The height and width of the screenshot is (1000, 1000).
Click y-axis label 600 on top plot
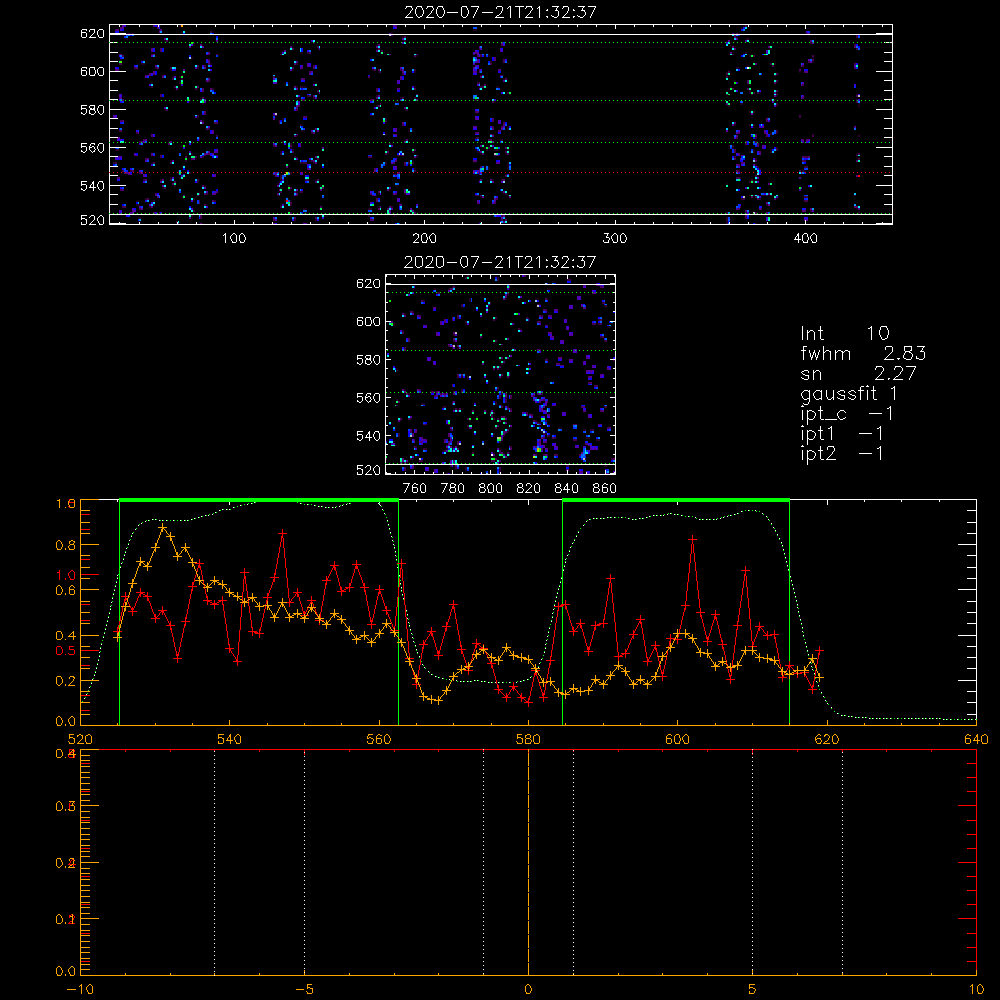point(92,71)
